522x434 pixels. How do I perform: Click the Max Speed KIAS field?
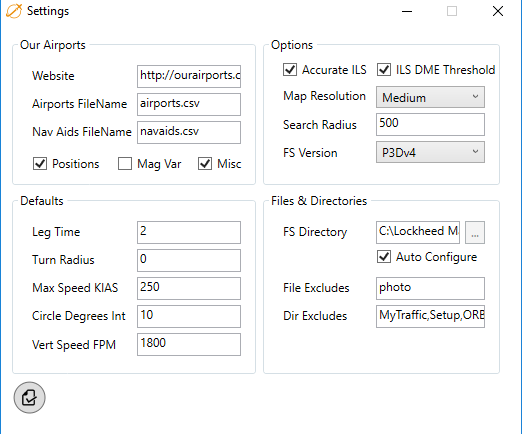coord(189,288)
